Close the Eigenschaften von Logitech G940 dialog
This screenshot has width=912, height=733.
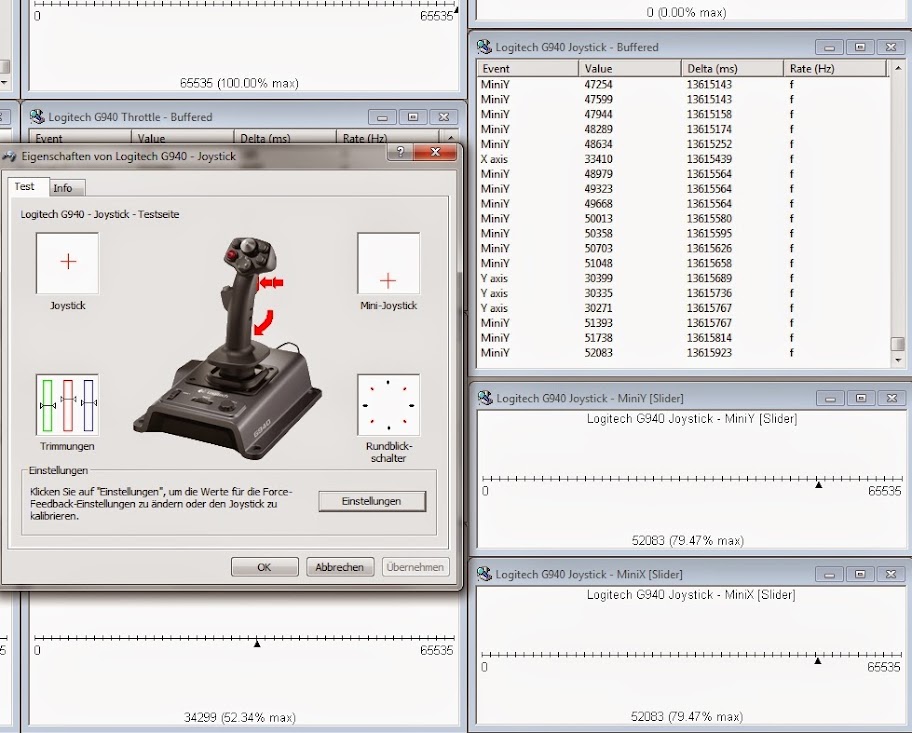click(435, 152)
